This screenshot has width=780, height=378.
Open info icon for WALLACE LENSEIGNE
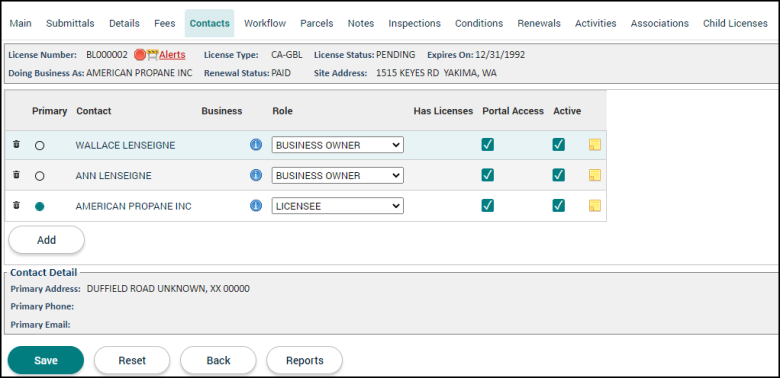[x=256, y=145]
